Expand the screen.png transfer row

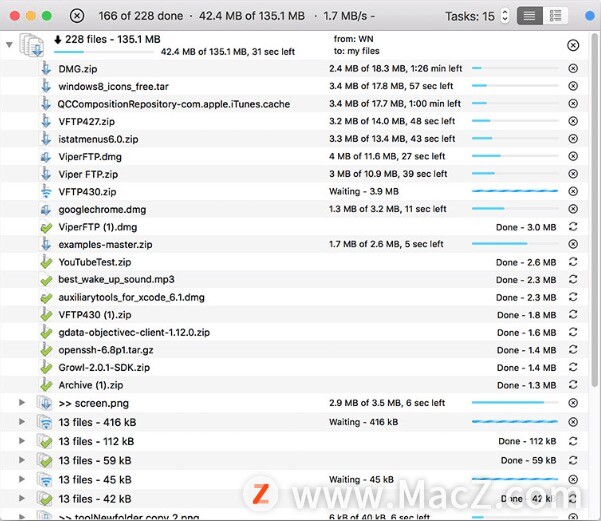click(22, 403)
